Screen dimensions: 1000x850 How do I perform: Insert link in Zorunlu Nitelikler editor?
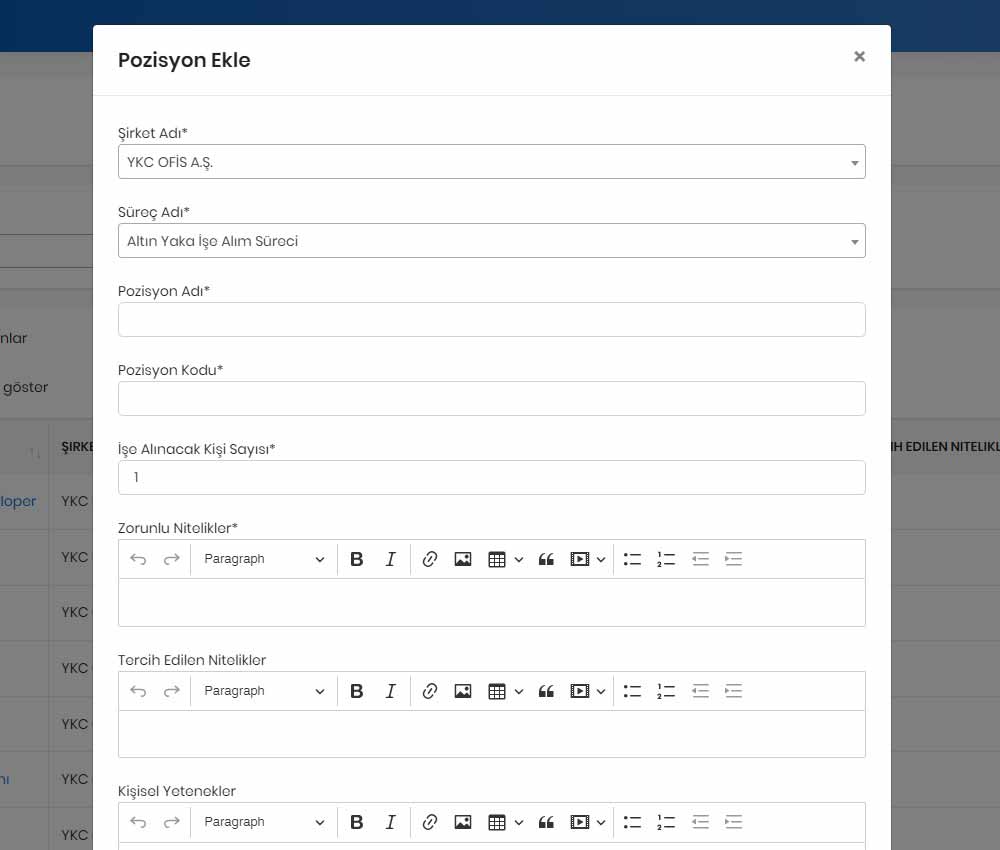[429, 559]
